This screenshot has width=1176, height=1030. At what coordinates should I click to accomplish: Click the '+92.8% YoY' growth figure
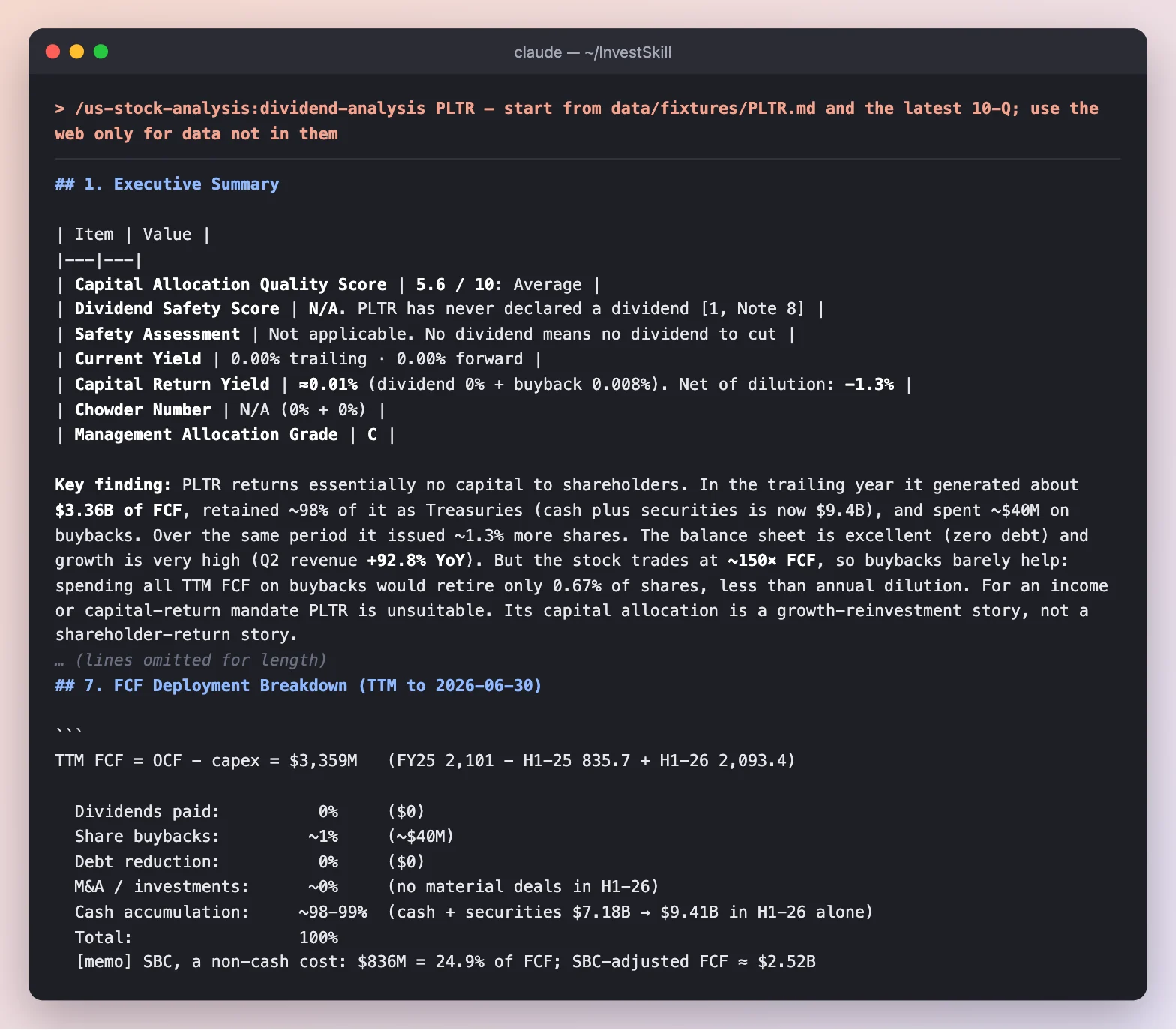point(416,561)
